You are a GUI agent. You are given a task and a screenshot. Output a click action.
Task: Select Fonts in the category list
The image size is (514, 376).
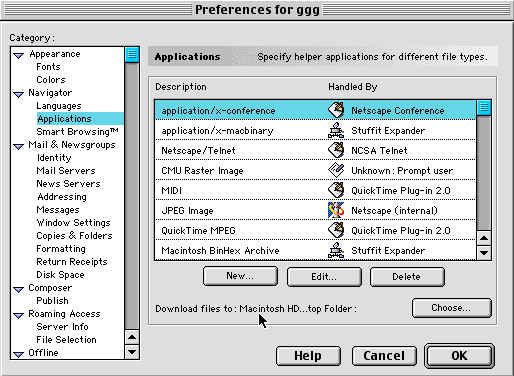tap(48, 67)
